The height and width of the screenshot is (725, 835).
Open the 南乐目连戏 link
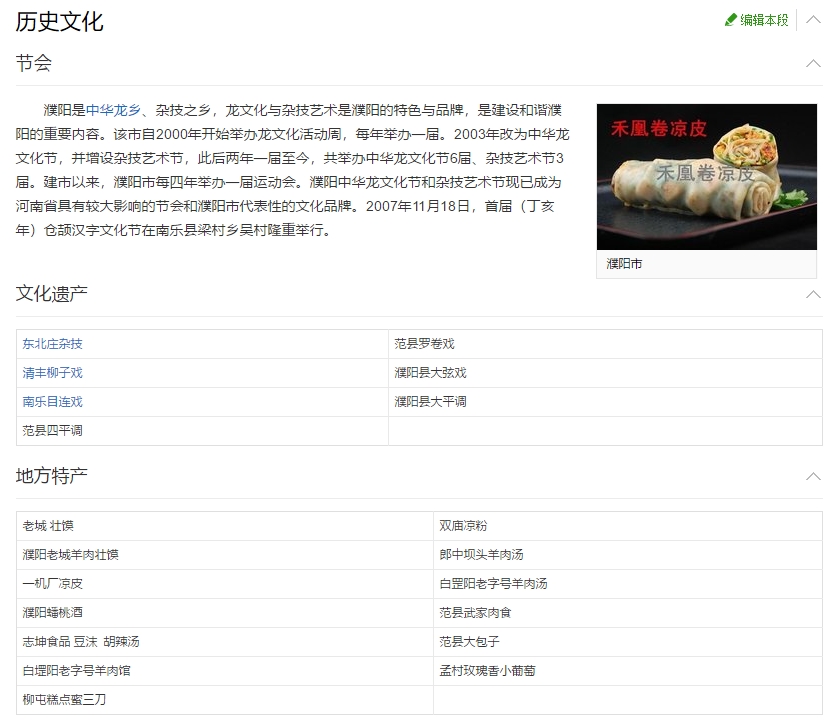[52, 402]
